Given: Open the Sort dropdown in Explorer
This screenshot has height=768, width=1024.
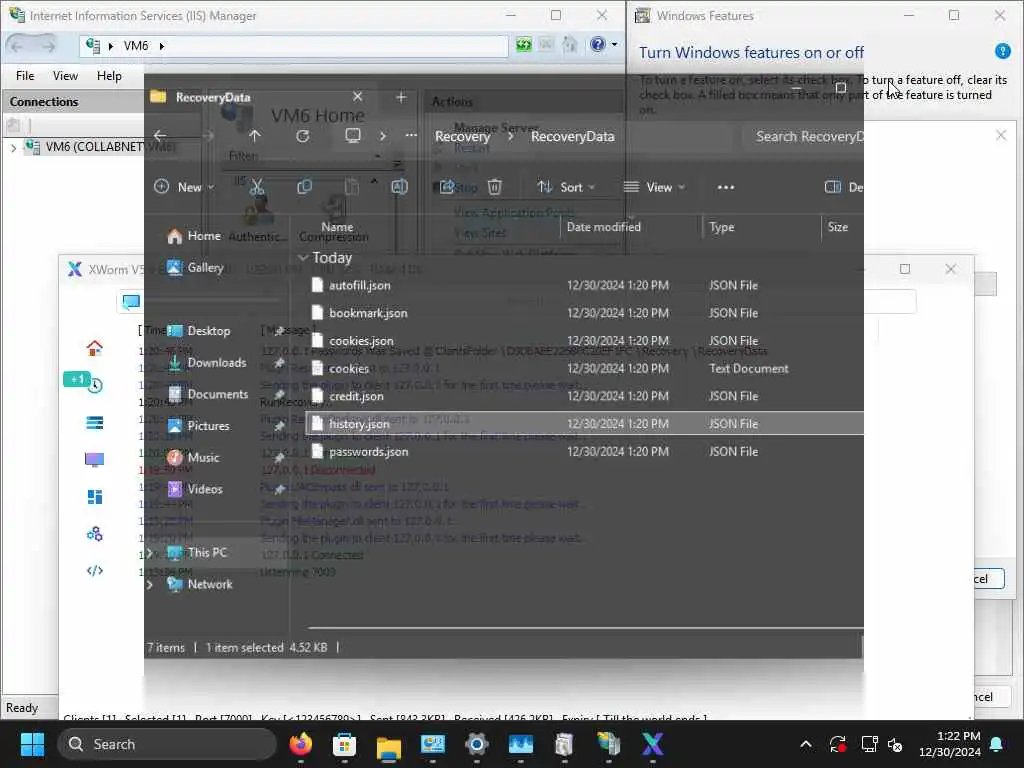Looking at the screenshot, I should (x=566, y=187).
